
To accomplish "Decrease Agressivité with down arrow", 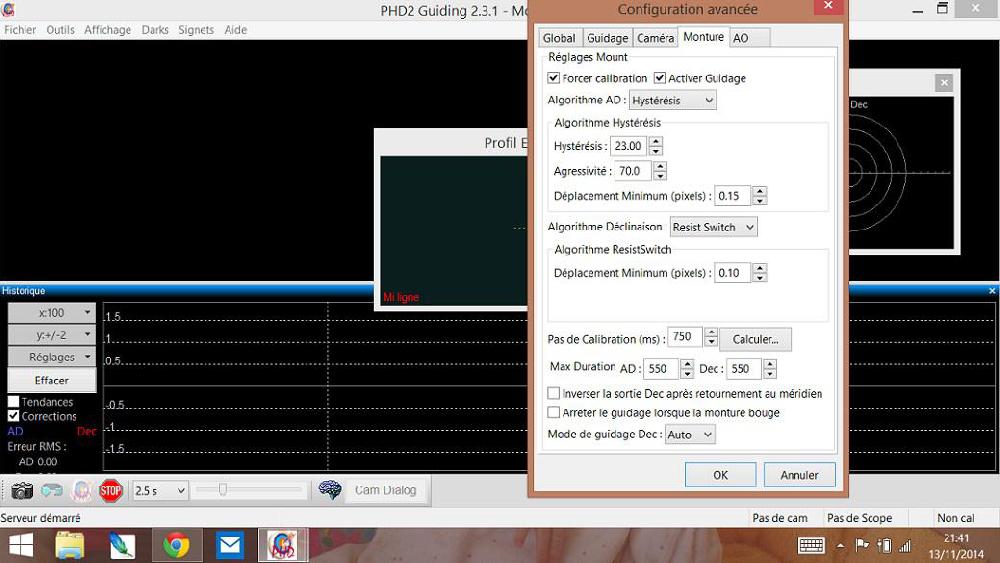I will pos(660,175).
